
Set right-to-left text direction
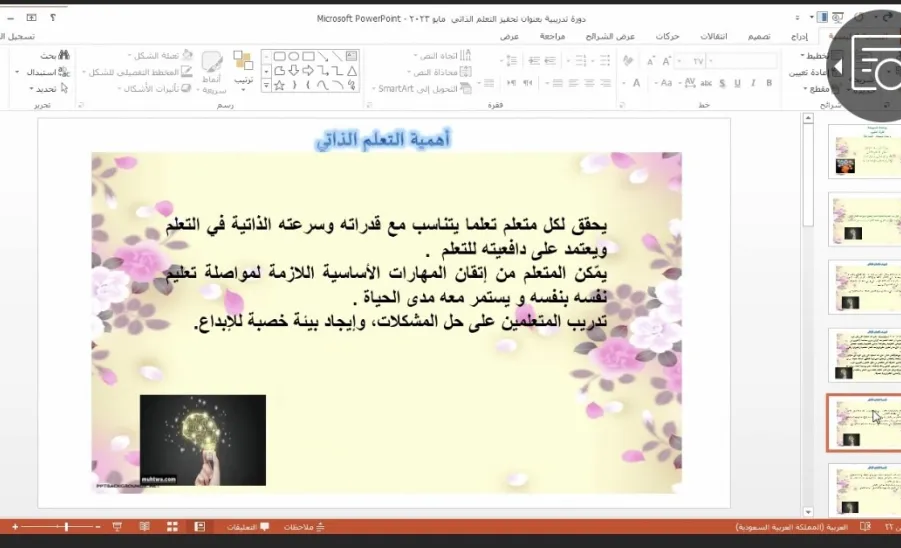click(527, 83)
